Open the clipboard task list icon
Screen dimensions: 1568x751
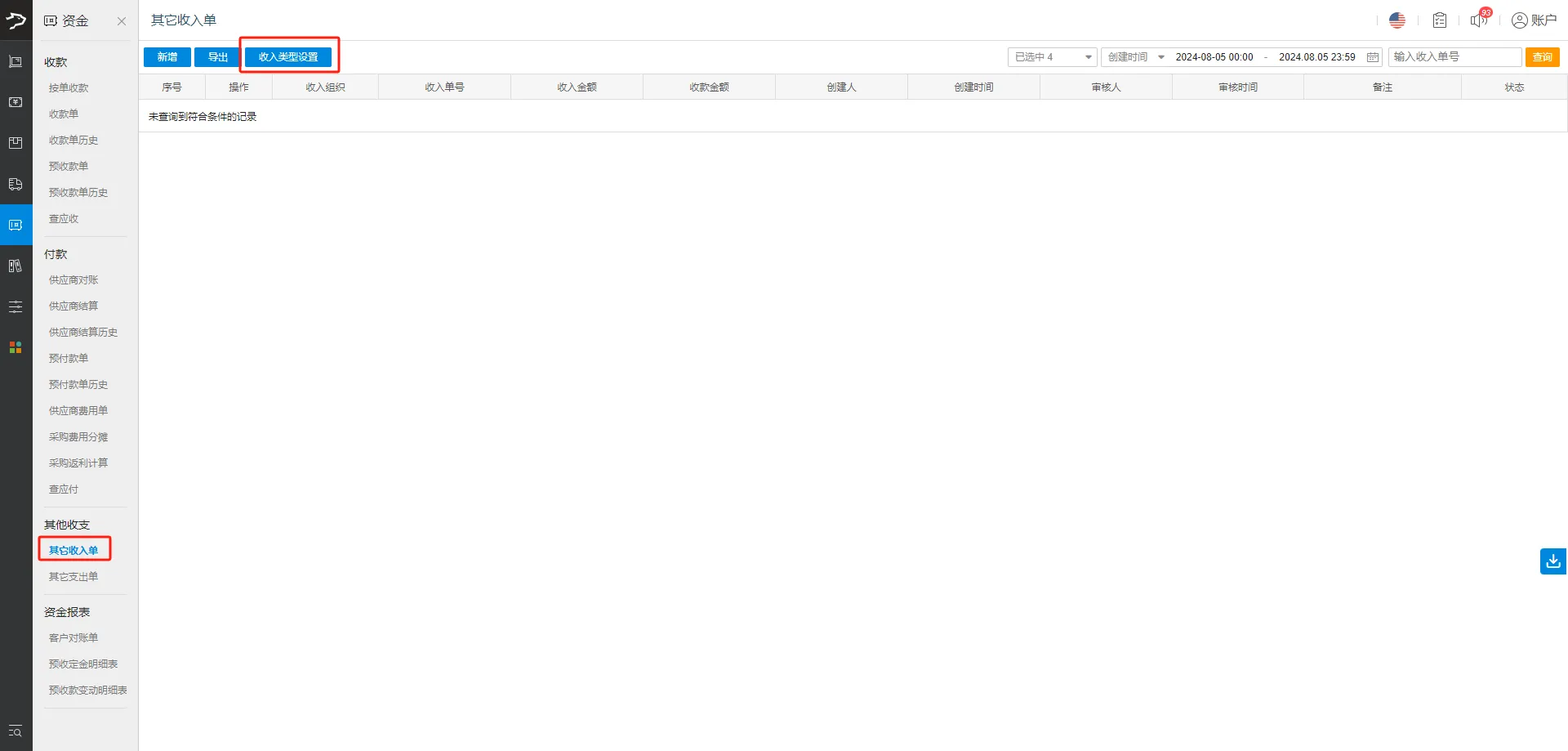click(x=1439, y=20)
